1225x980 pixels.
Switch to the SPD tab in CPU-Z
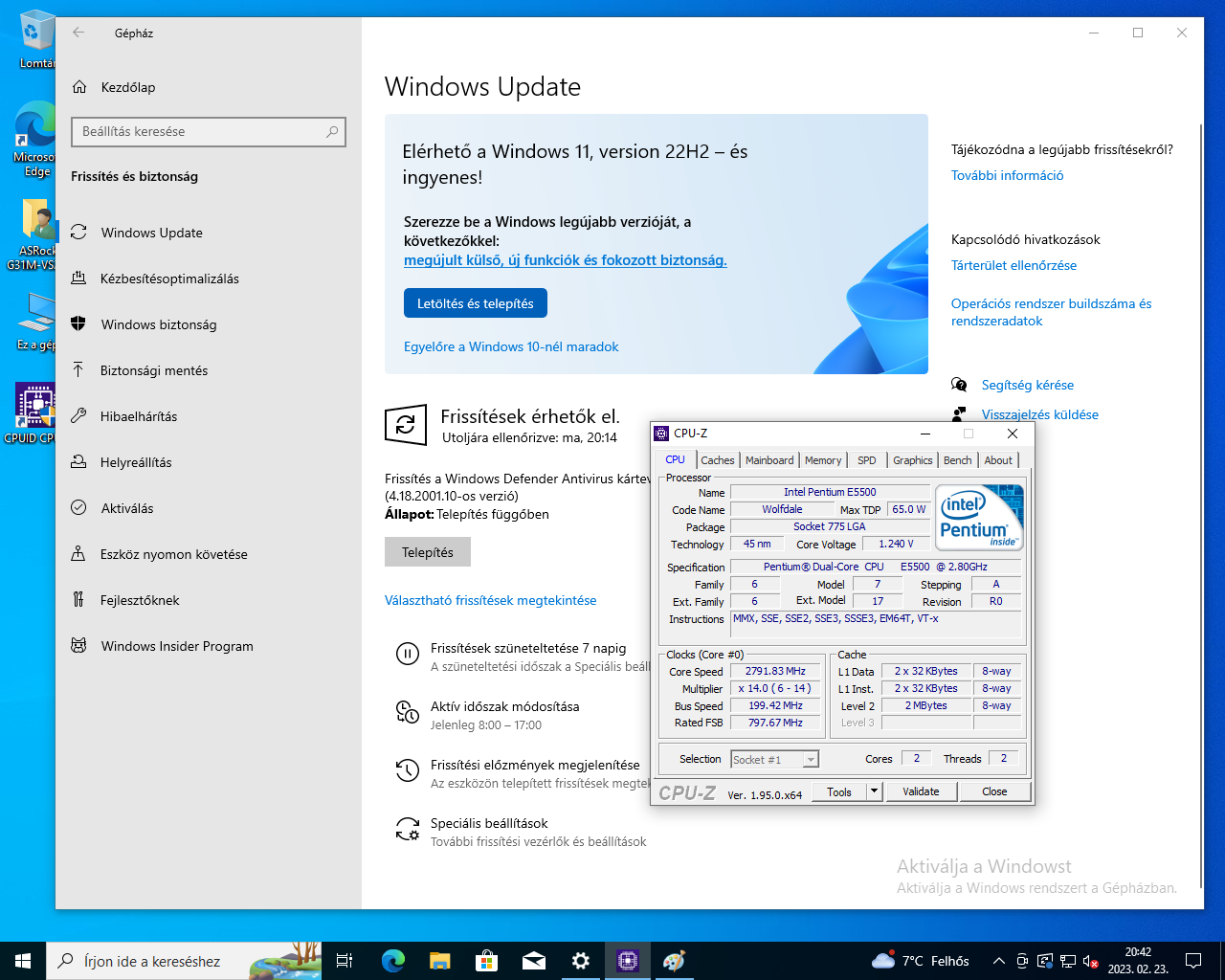click(x=867, y=460)
